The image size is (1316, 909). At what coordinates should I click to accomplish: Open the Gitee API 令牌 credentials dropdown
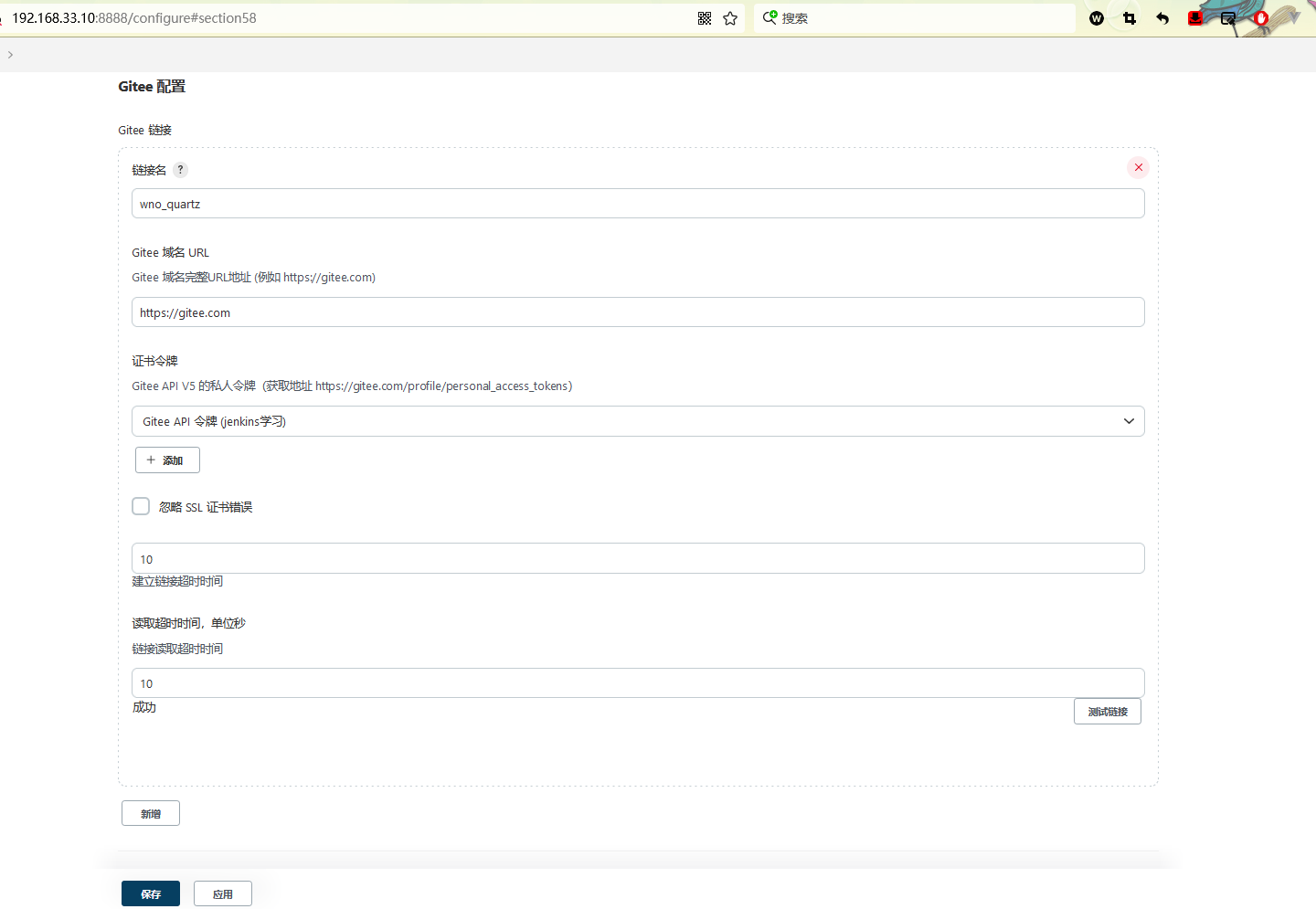point(638,421)
